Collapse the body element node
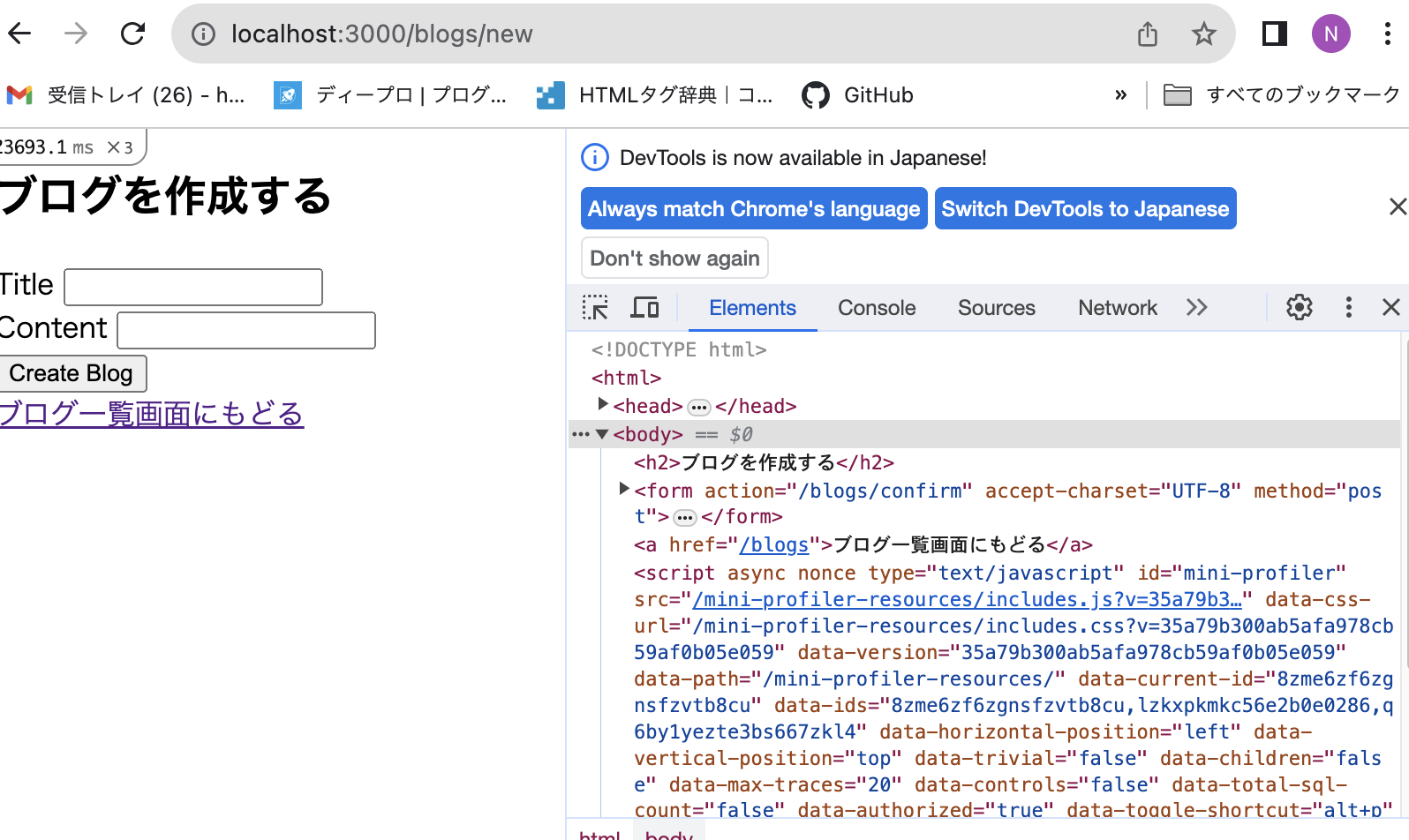 tap(602, 433)
